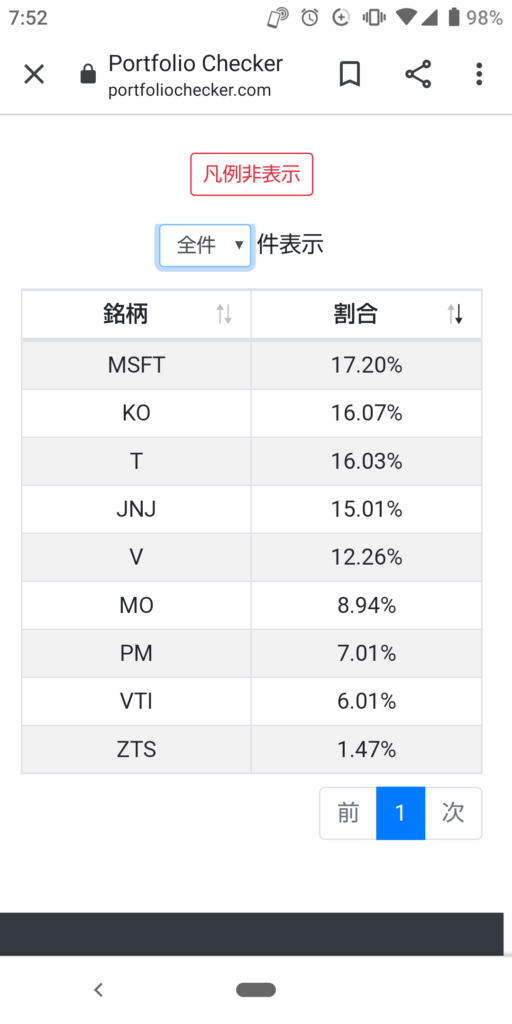Sort table by 割合 column arrows
This screenshot has width=512, height=1024.
coord(455,315)
